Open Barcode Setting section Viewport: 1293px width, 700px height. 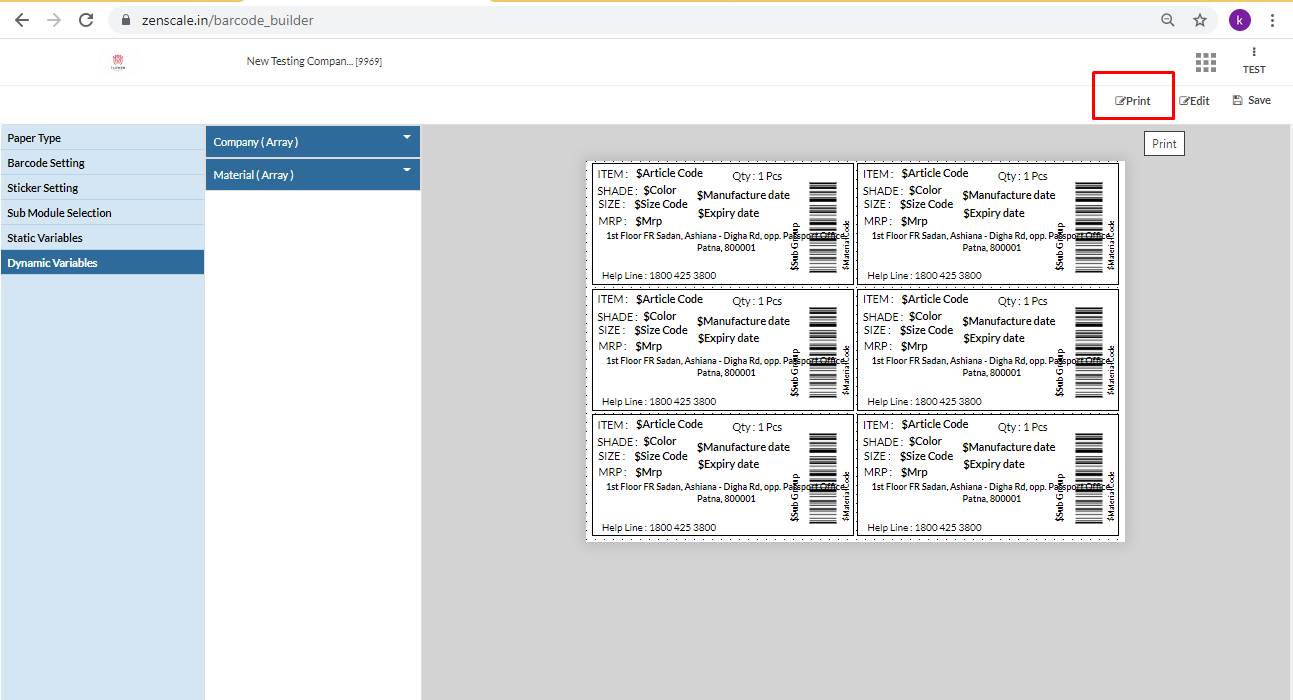pyautogui.click(x=102, y=163)
